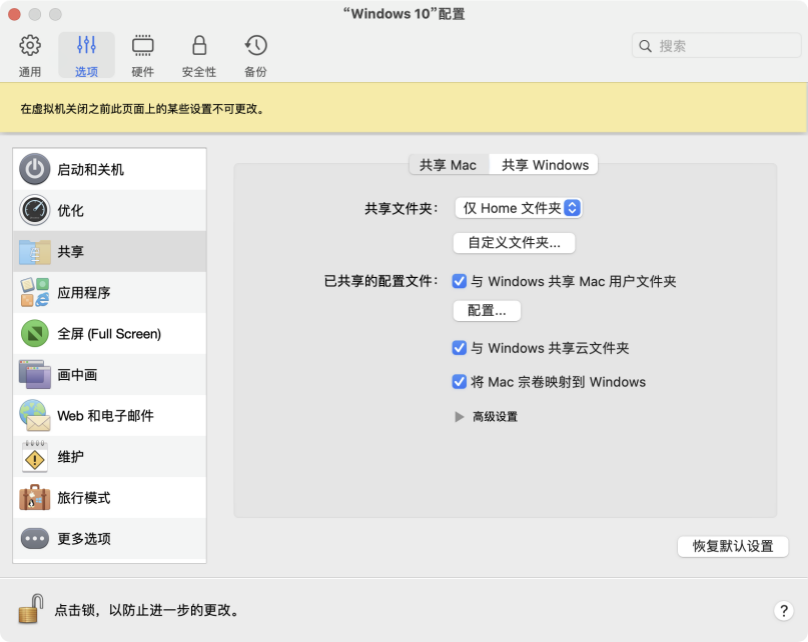Select 更多选项 label in the sidebar
The width and height of the screenshot is (808, 642).
[x=83, y=539]
